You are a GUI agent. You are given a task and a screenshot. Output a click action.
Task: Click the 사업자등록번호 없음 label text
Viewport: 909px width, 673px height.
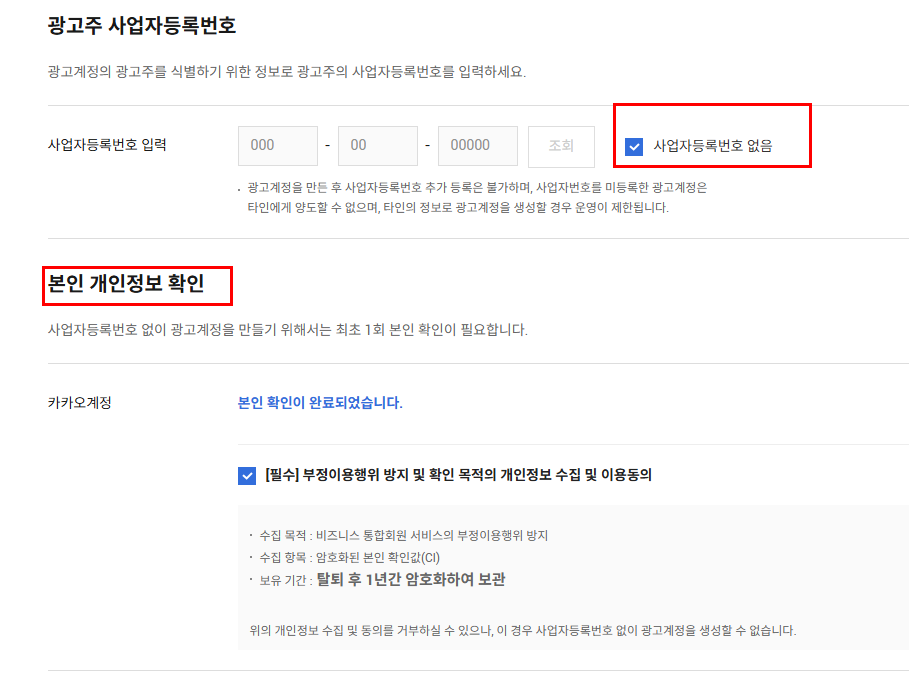click(x=713, y=145)
